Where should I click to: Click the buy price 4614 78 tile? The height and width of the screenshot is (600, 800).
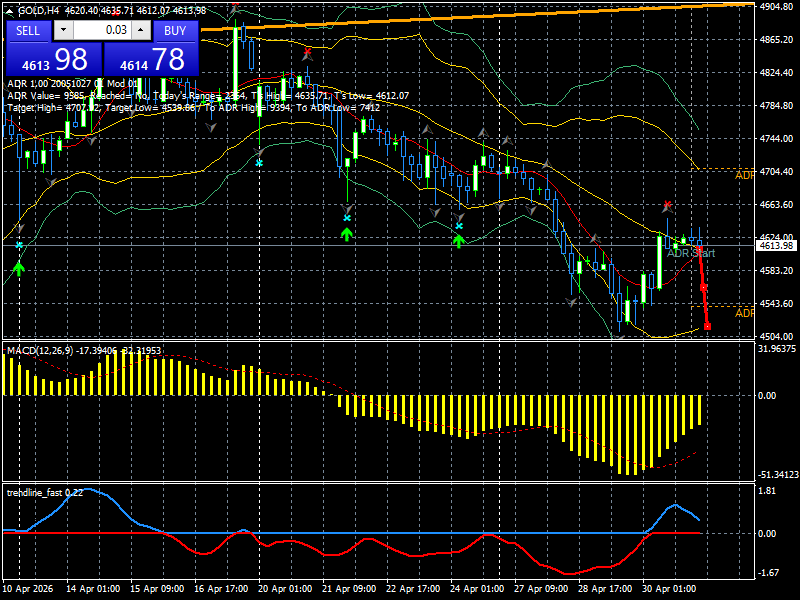[x=151, y=59]
